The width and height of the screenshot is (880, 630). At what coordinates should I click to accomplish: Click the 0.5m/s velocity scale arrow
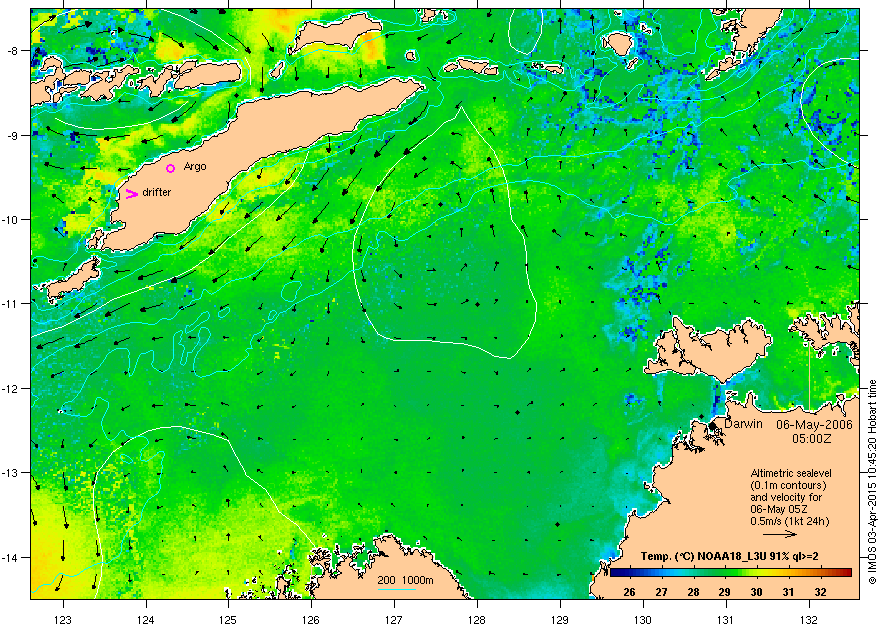pos(779,534)
